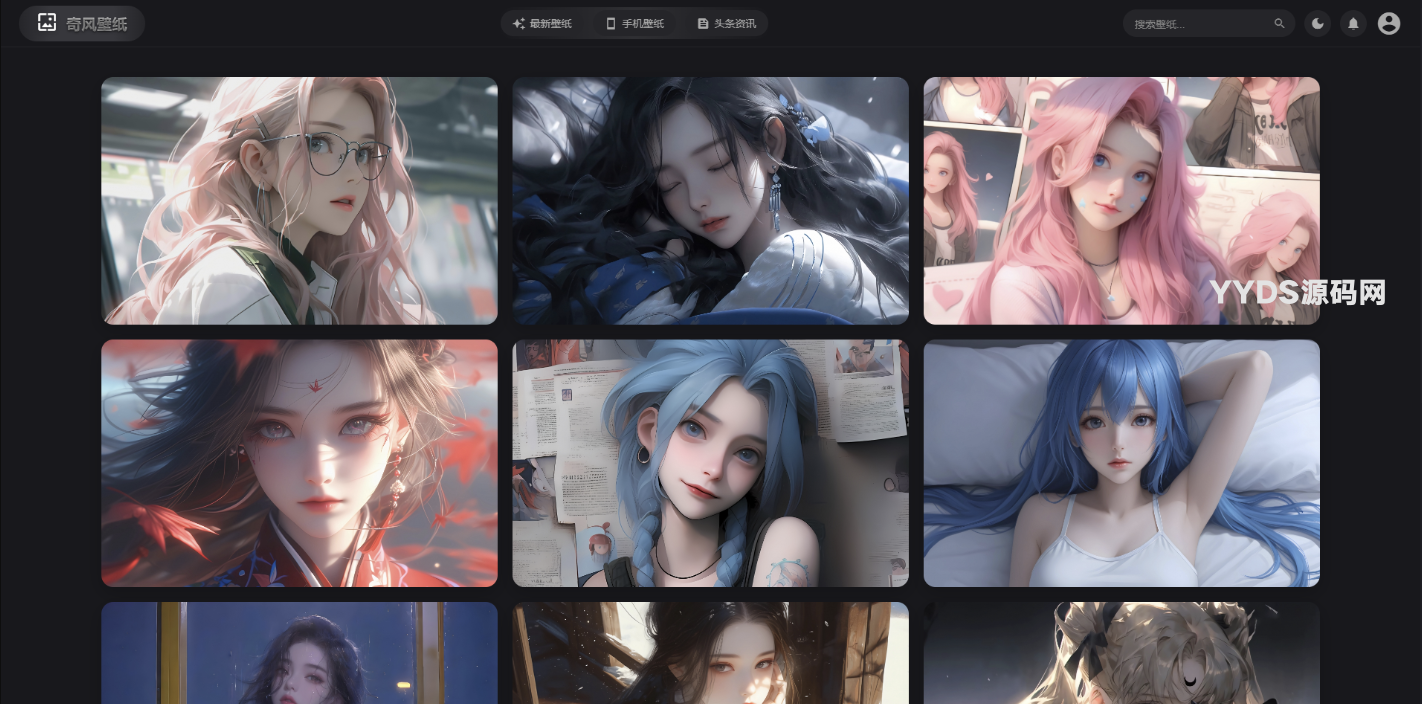The height and width of the screenshot is (704, 1422).
Task: Focus the 搜索壁纸 search field
Action: point(1198,24)
